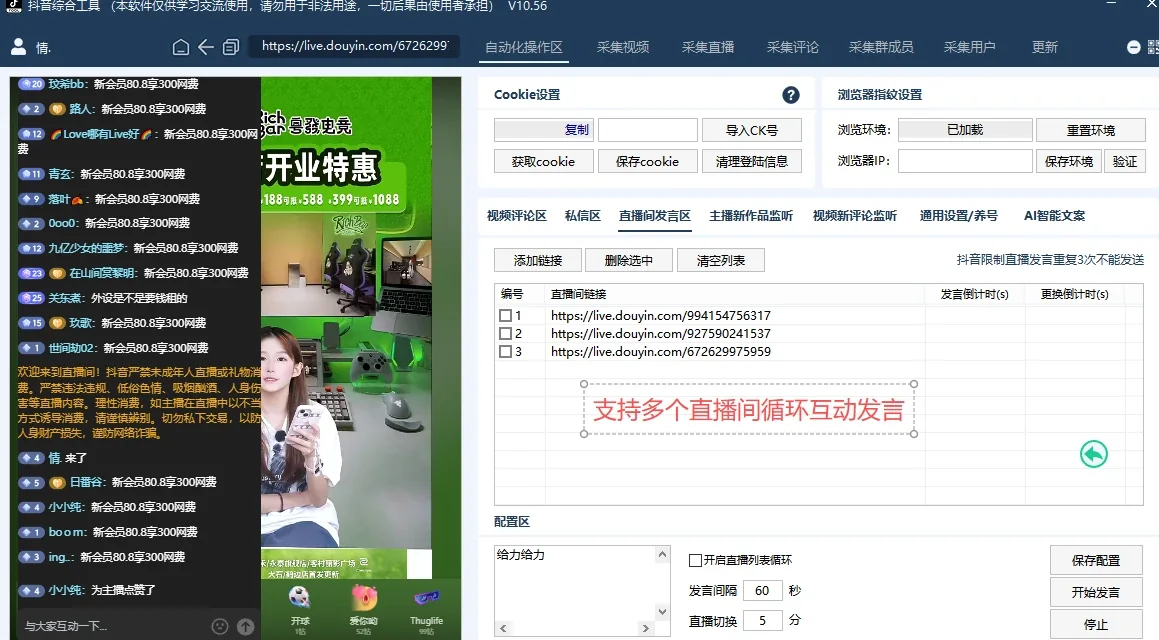Tick checkbox for link row 3

click(506, 352)
